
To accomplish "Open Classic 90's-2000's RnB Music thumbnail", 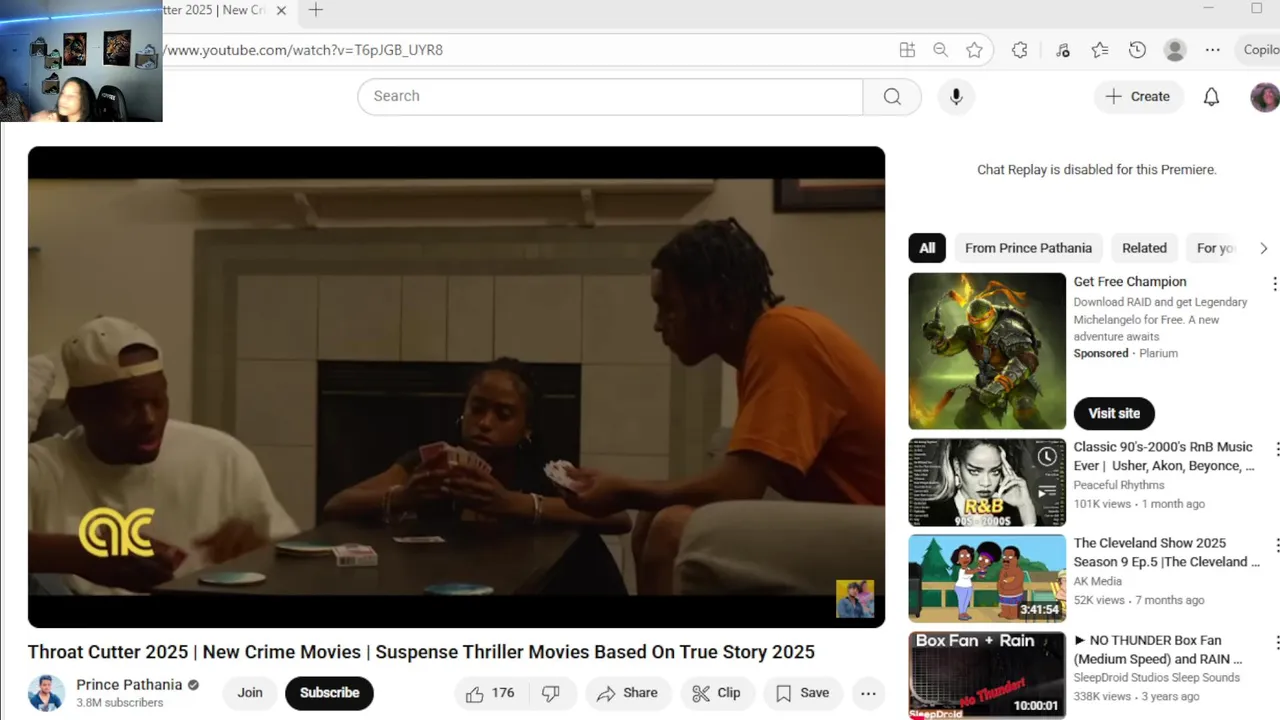I will point(987,482).
